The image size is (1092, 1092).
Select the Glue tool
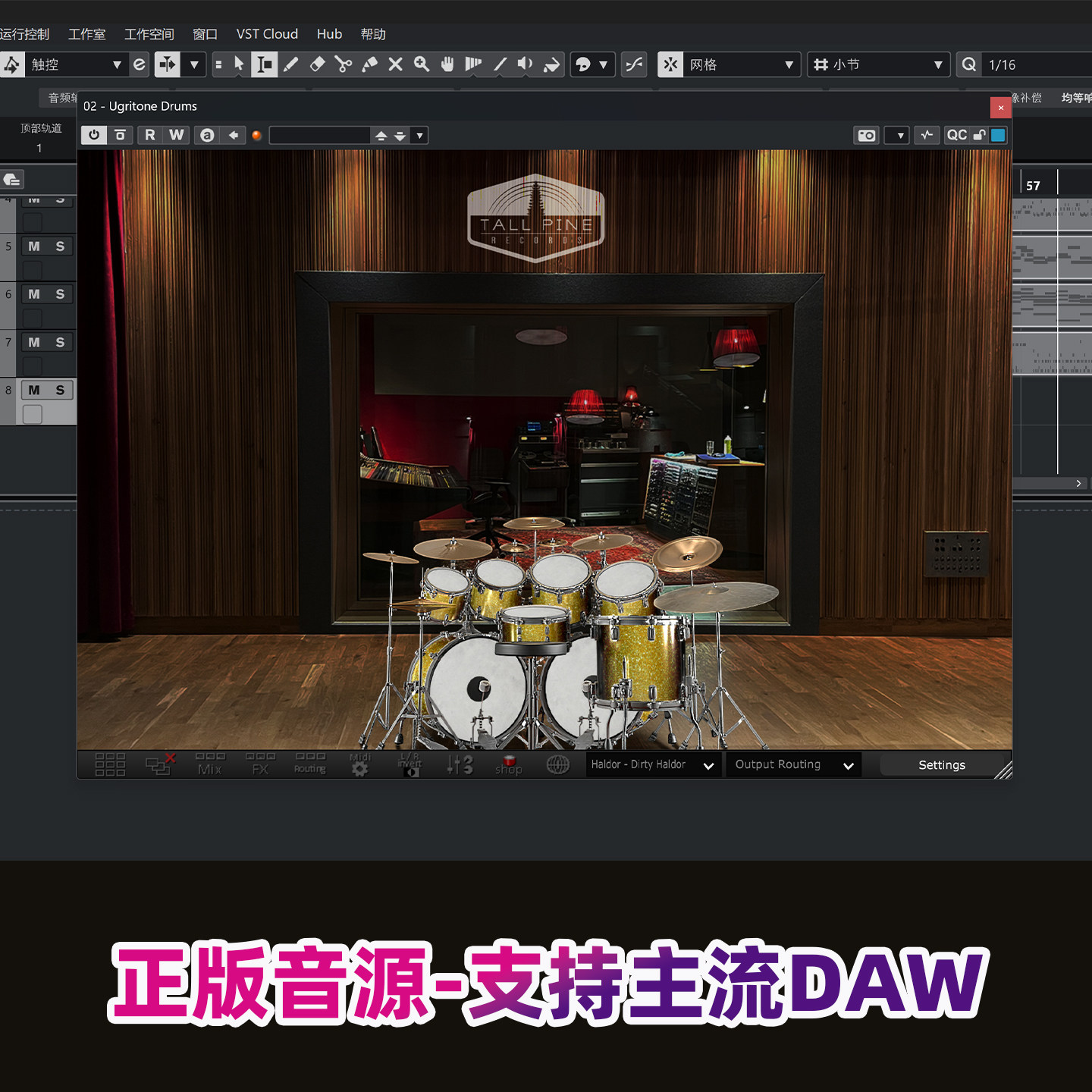(x=369, y=64)
